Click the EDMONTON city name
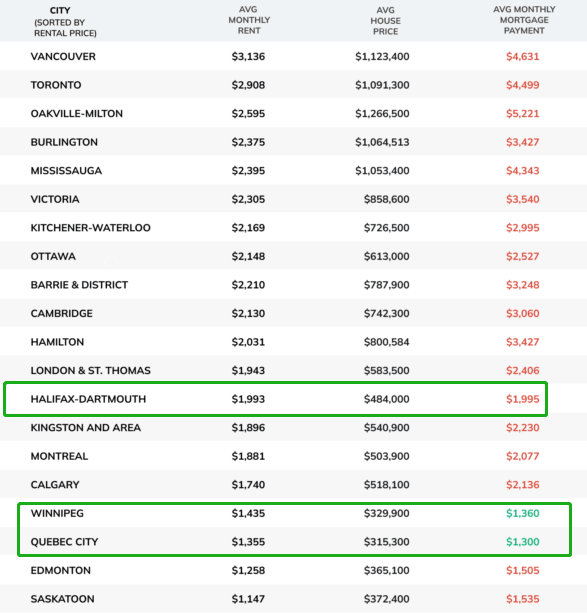 click(x=61, y=571)
